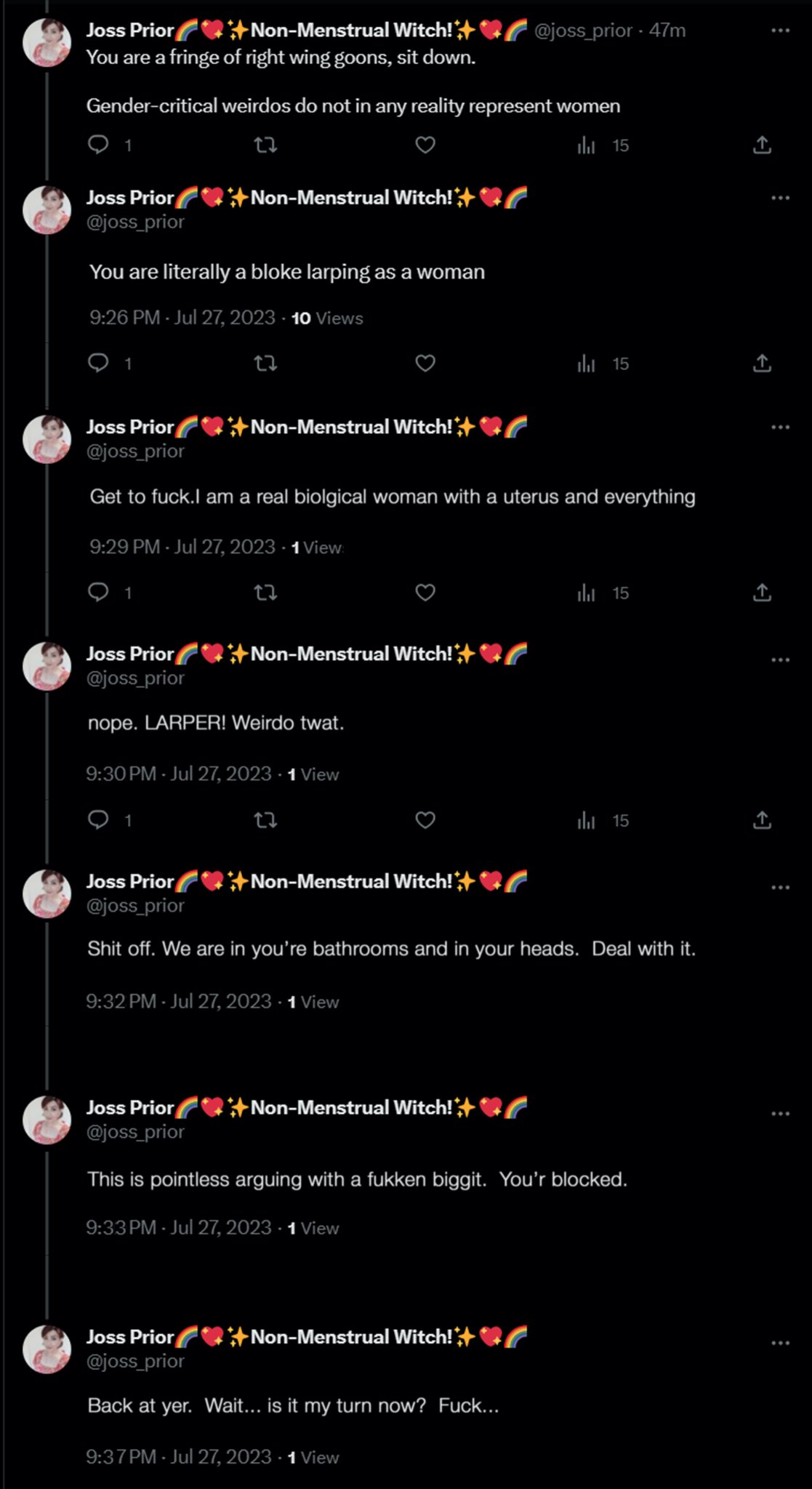Share the 9:29 PM tweet
This screenshot has width=812, height=1489.
pos(762,593)
